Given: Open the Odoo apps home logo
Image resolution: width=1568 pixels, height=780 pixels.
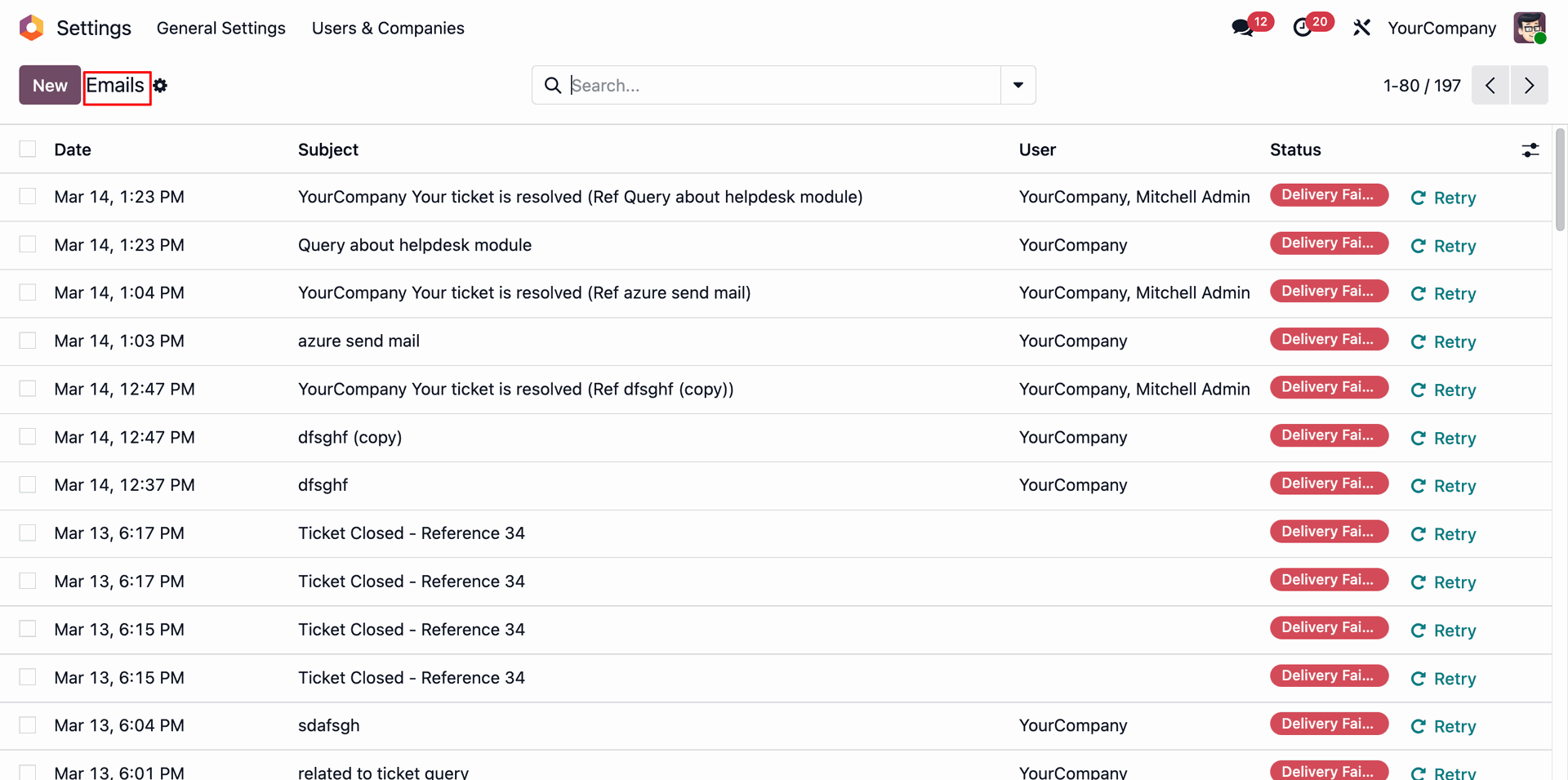Looking at the screenshot, I should (x=31, y=28).
